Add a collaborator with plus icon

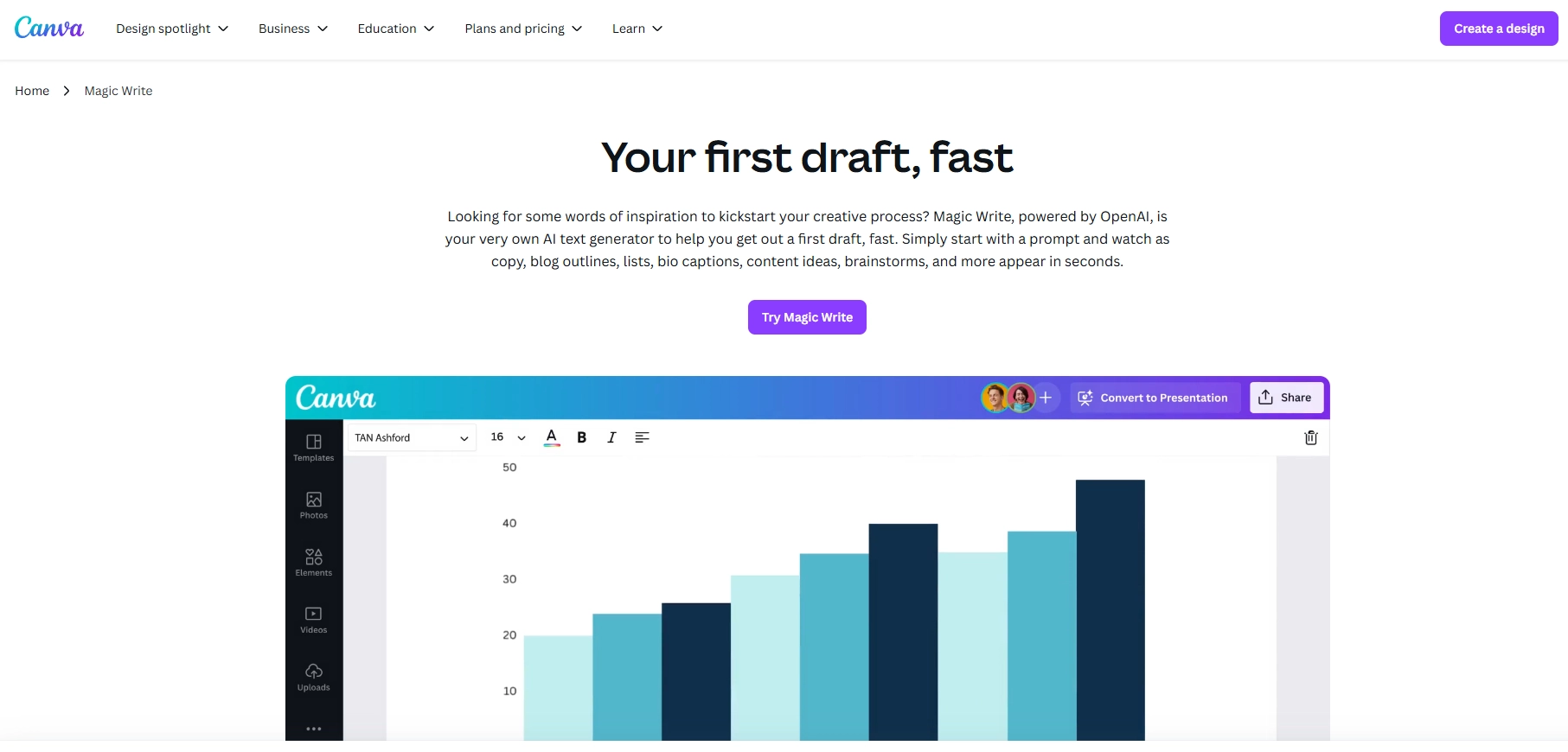click(x=1046, y=398)
